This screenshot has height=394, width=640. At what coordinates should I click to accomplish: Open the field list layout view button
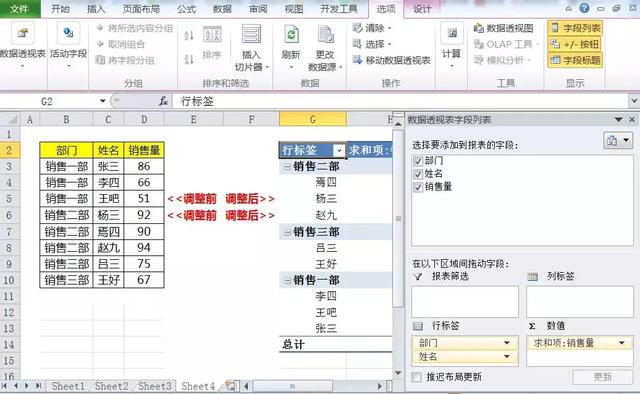point(618,141)
